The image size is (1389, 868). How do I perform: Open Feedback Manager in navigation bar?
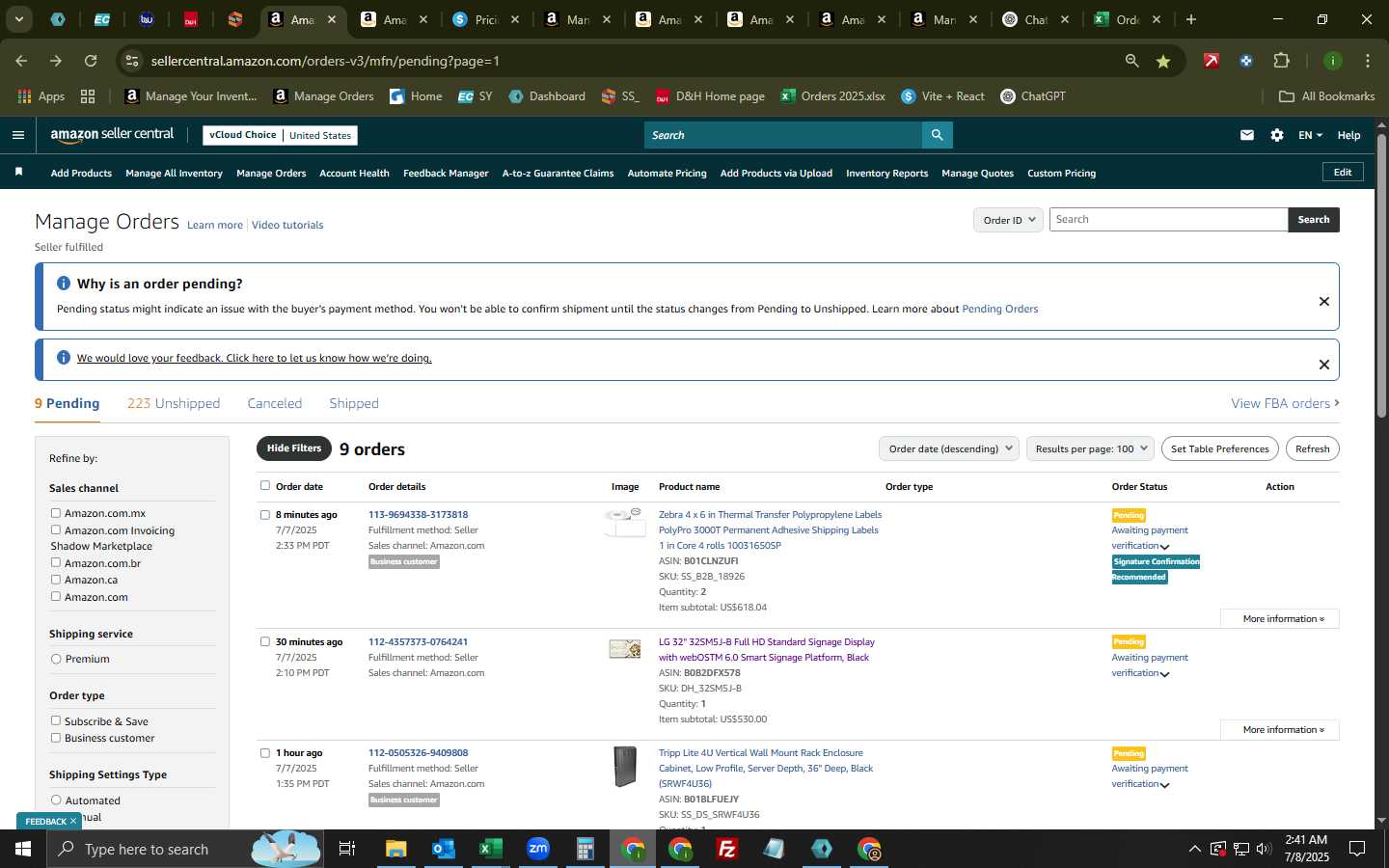coord(446,173)
